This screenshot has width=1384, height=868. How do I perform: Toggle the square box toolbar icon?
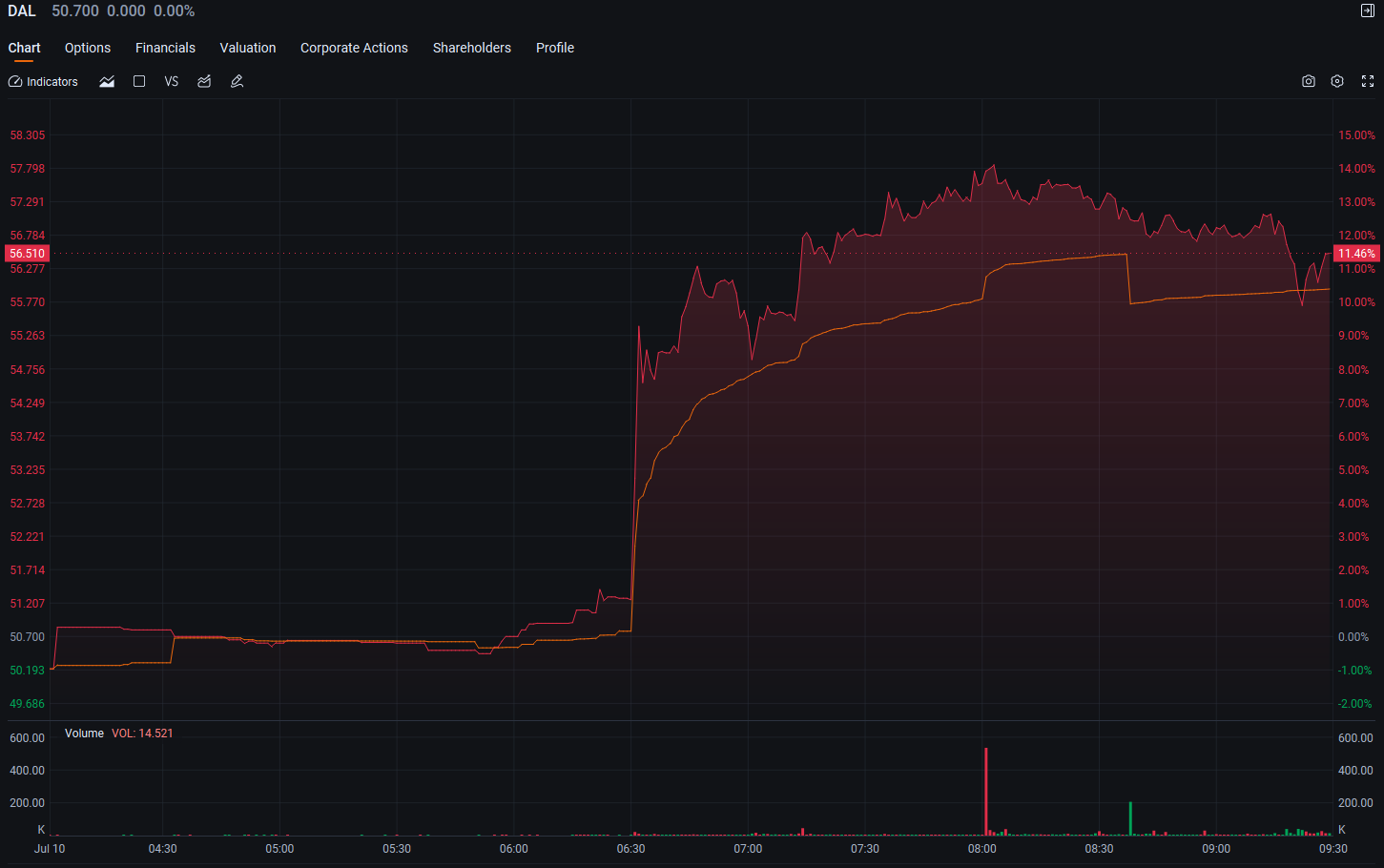[x=139, y=82]
